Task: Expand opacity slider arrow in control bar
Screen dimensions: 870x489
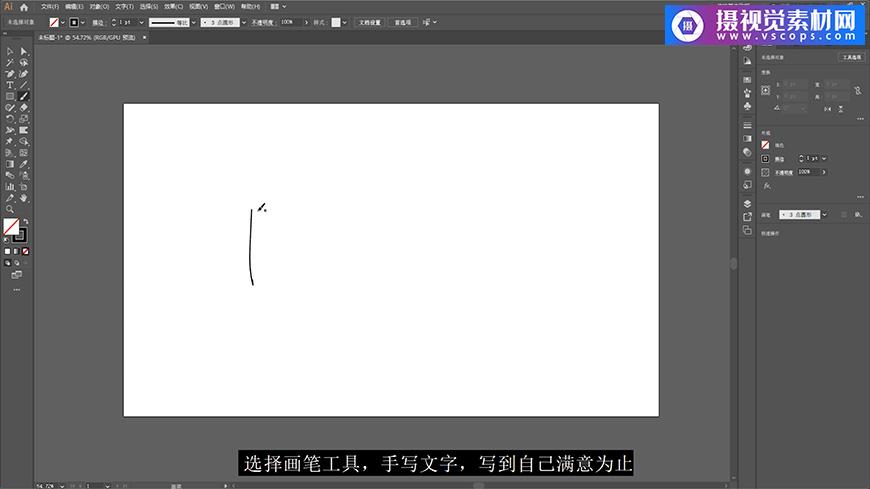Action: coord(306,23)
